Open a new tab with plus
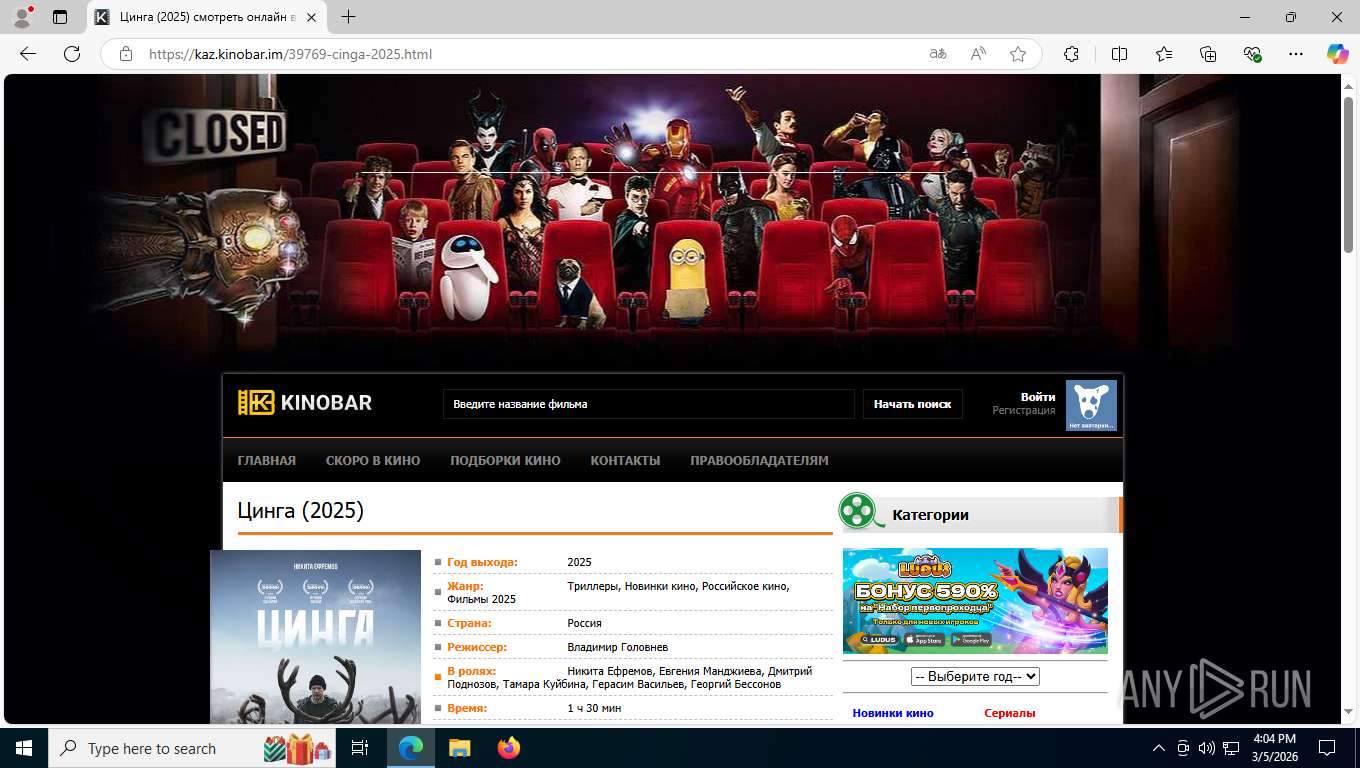Screen dimensions: 1360x768 [348, 17]
